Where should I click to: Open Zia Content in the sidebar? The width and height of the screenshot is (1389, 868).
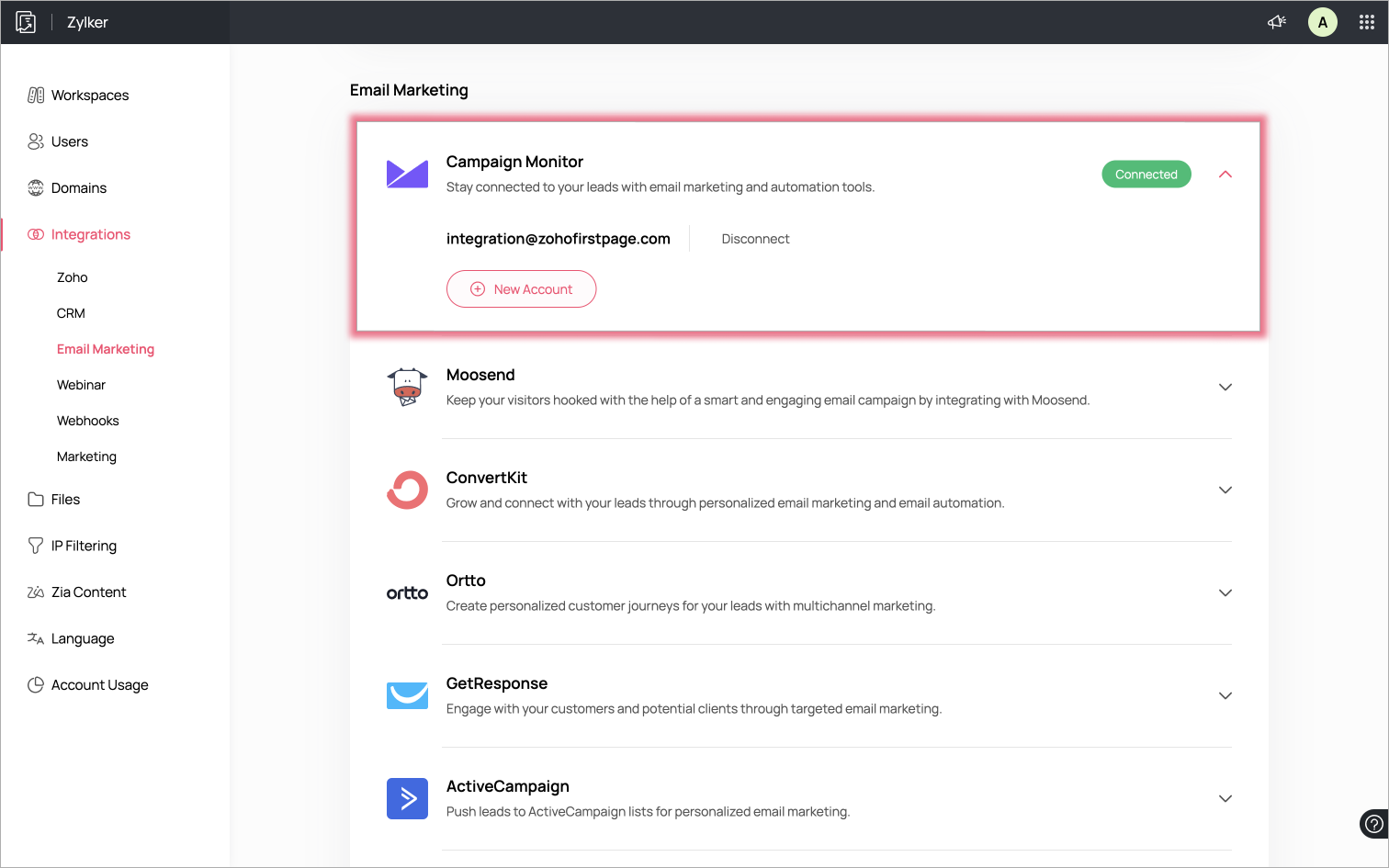(89, 592)
